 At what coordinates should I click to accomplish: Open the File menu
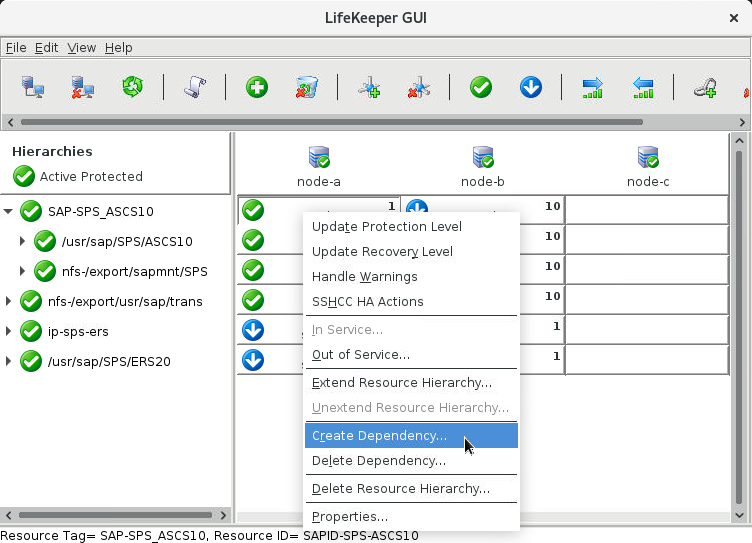(x=16, y=47)
